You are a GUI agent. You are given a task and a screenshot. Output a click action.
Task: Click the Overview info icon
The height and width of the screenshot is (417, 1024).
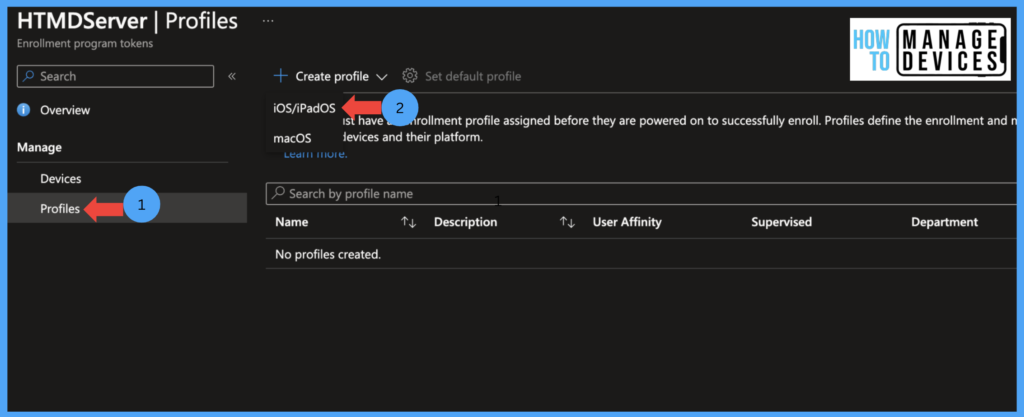[24, 110]
